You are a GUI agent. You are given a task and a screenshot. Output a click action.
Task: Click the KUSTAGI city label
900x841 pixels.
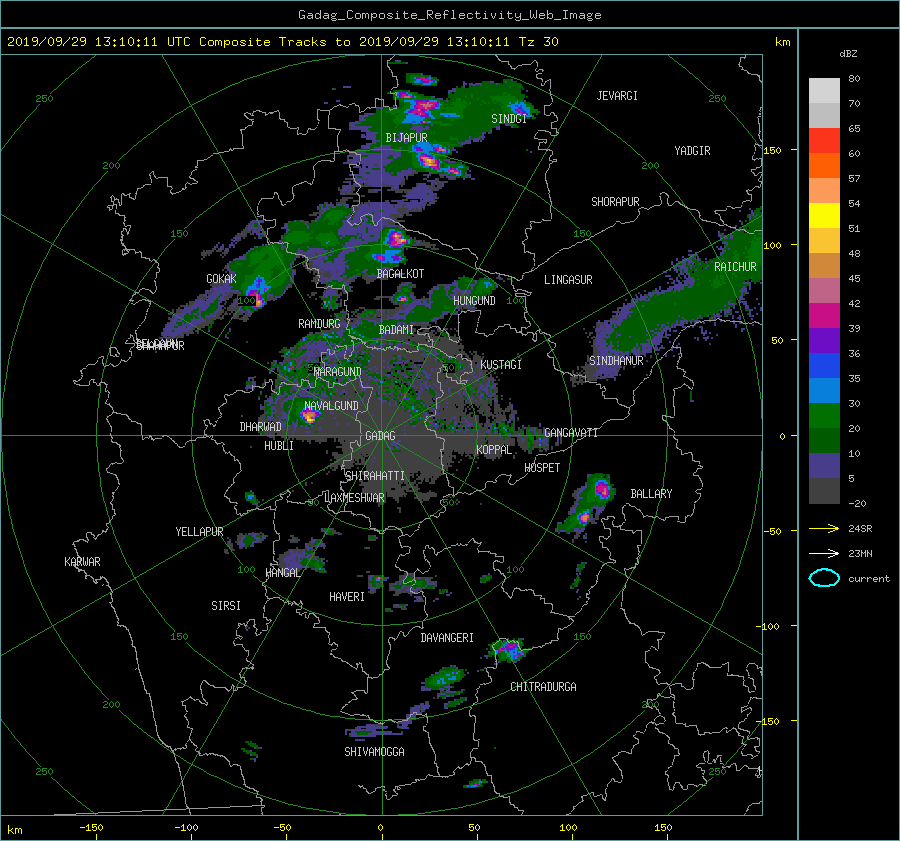501,365
